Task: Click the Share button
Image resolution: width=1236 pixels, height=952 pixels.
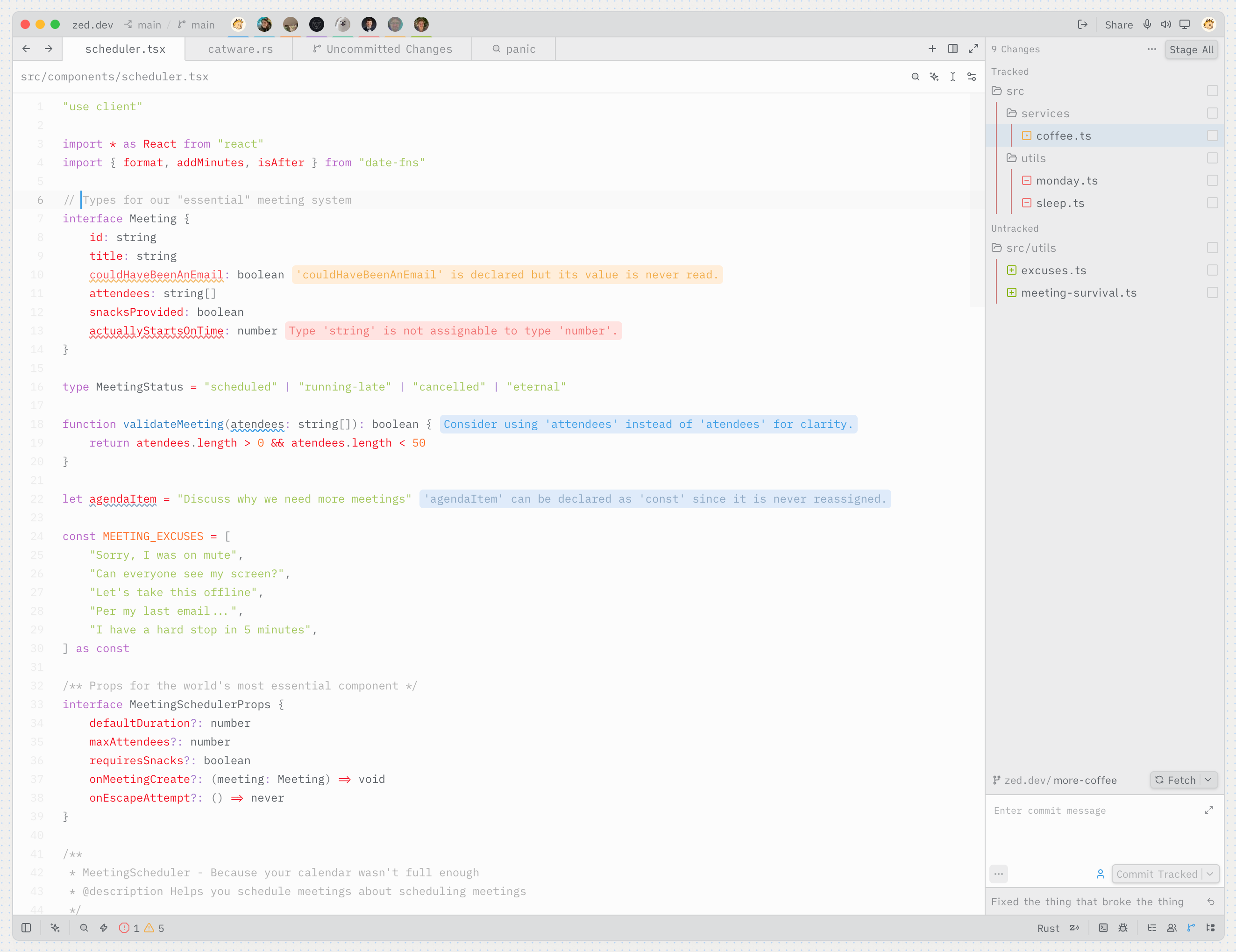Action: [x=1118, y=25]
